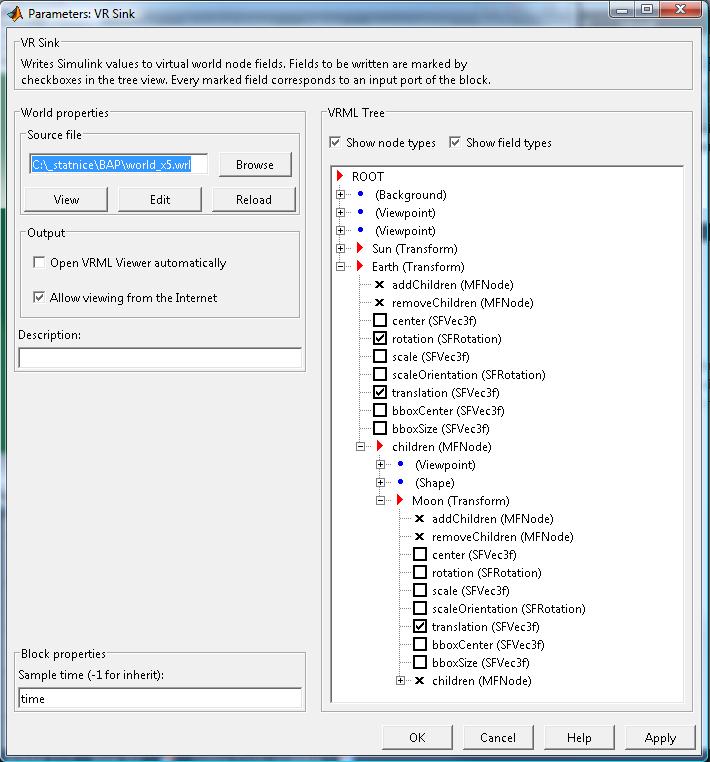Viewport: 710px width, 762px height.
Task: Click the X icon of Earth addChildren
Action: pyautogui.click(x=380, y=284)
